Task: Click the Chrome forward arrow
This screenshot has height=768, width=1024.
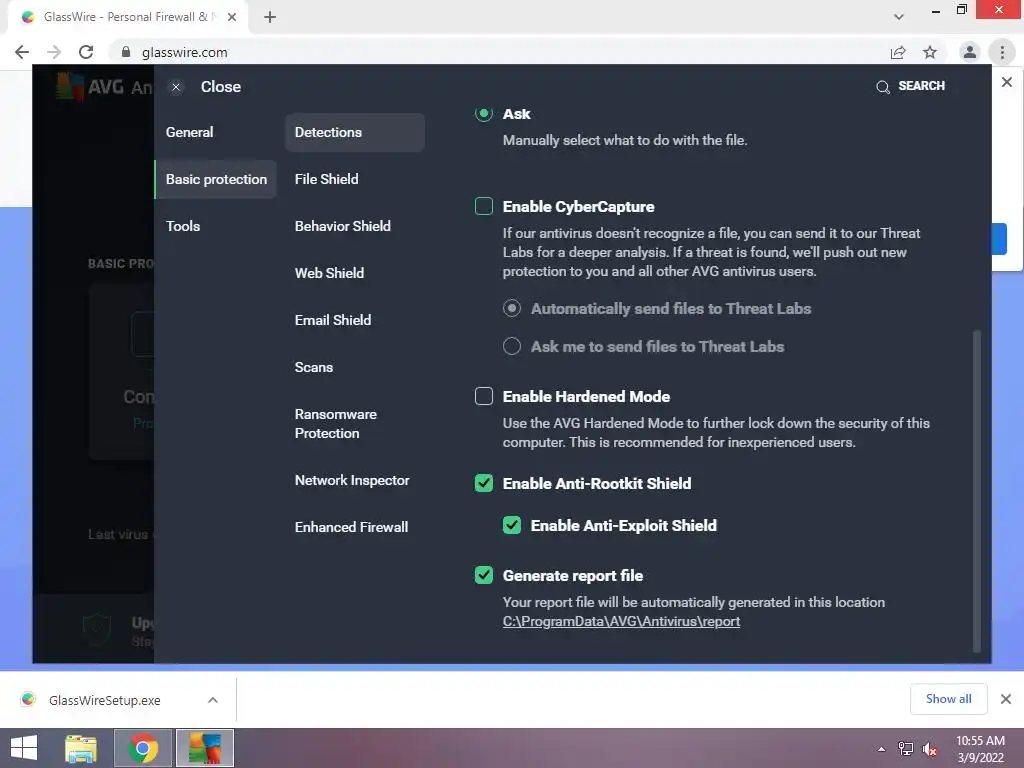Action: pyautogui.click(x=54, y=52)
